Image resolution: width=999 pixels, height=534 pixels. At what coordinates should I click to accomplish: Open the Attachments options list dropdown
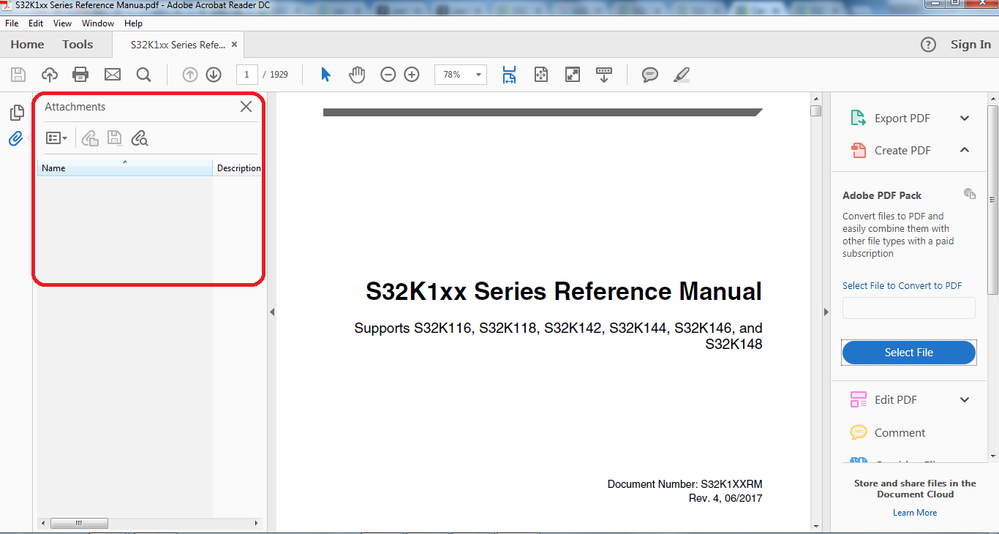(57, 138)
